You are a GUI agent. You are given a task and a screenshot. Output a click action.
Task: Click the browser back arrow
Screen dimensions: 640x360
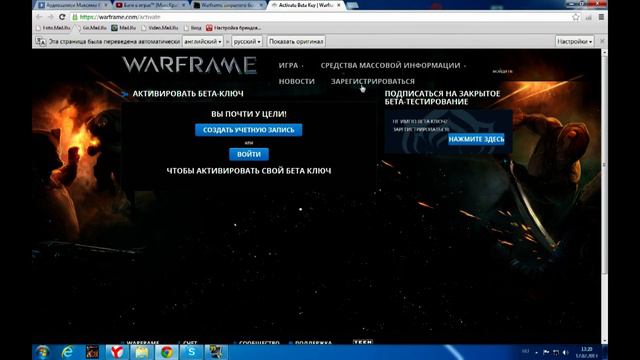(x=39, y=17)
